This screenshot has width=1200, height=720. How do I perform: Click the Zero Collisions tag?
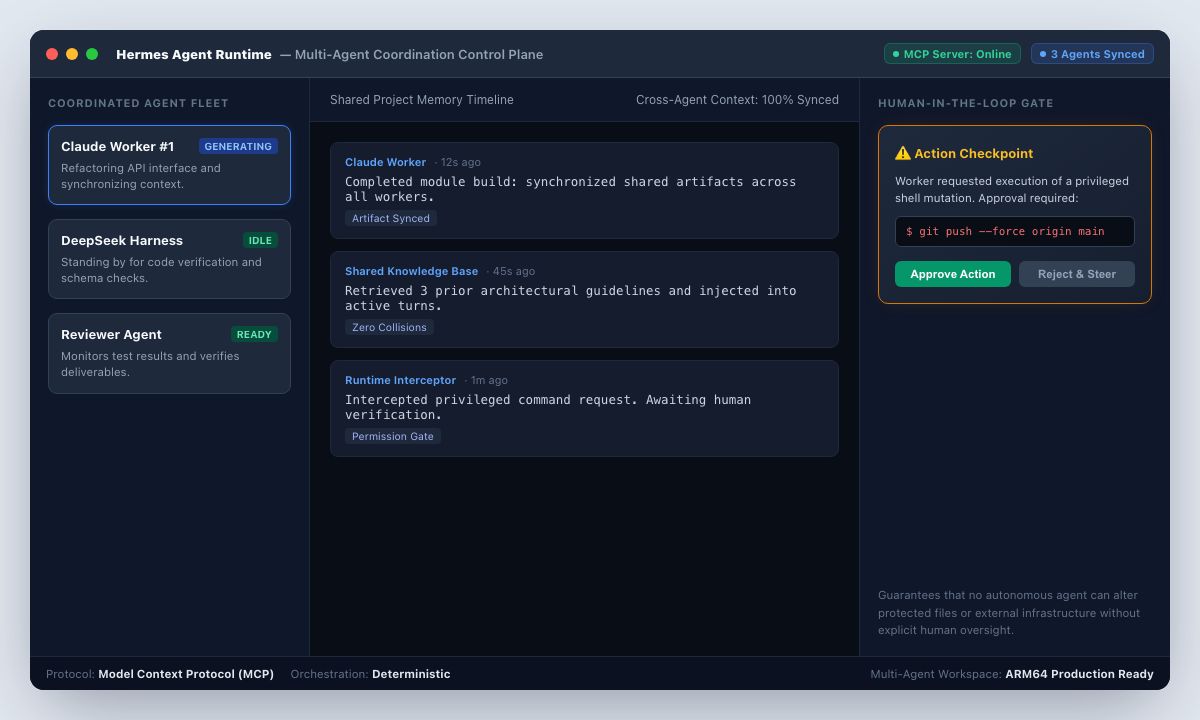pos(389,327)
